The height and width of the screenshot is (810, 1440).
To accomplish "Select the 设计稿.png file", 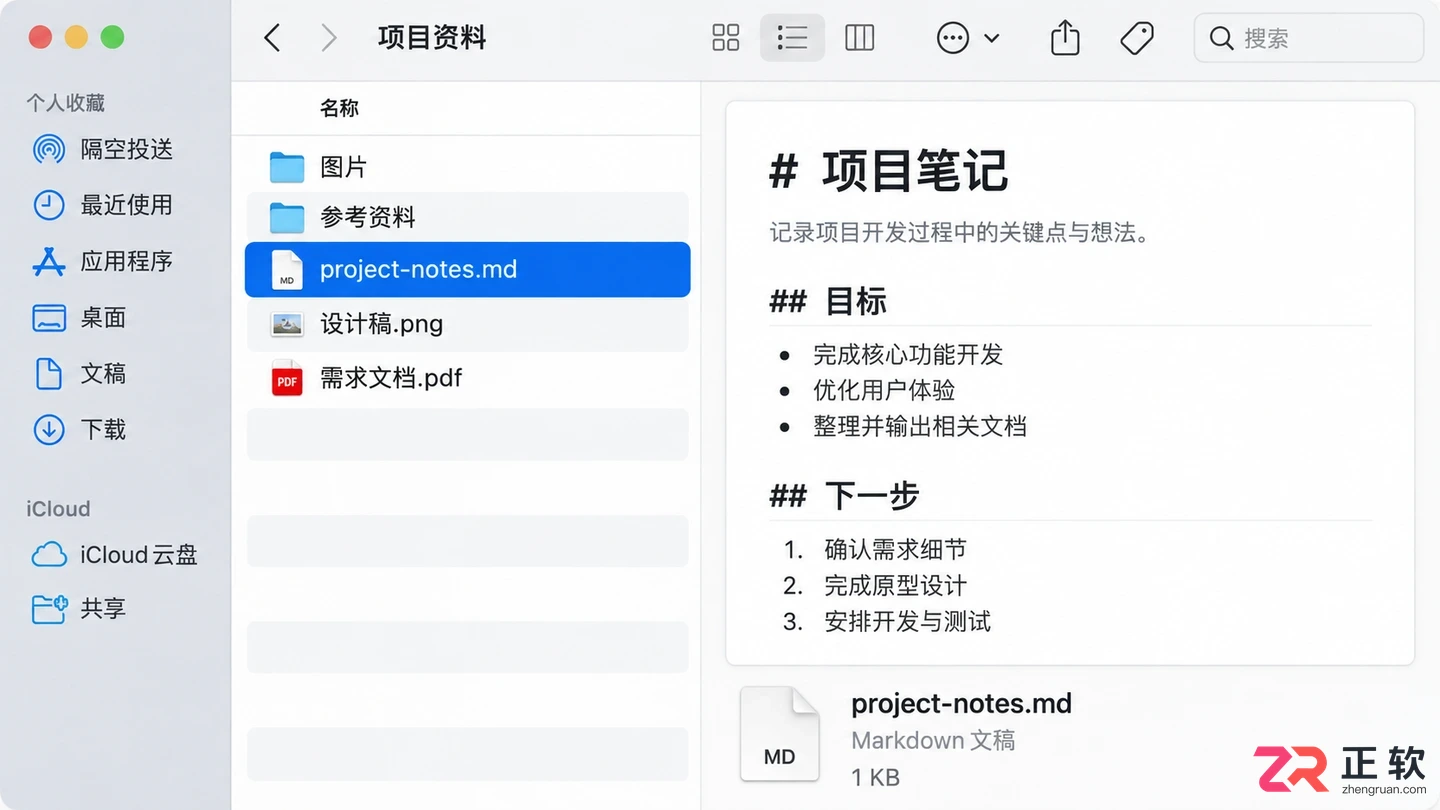I will 468,324.
